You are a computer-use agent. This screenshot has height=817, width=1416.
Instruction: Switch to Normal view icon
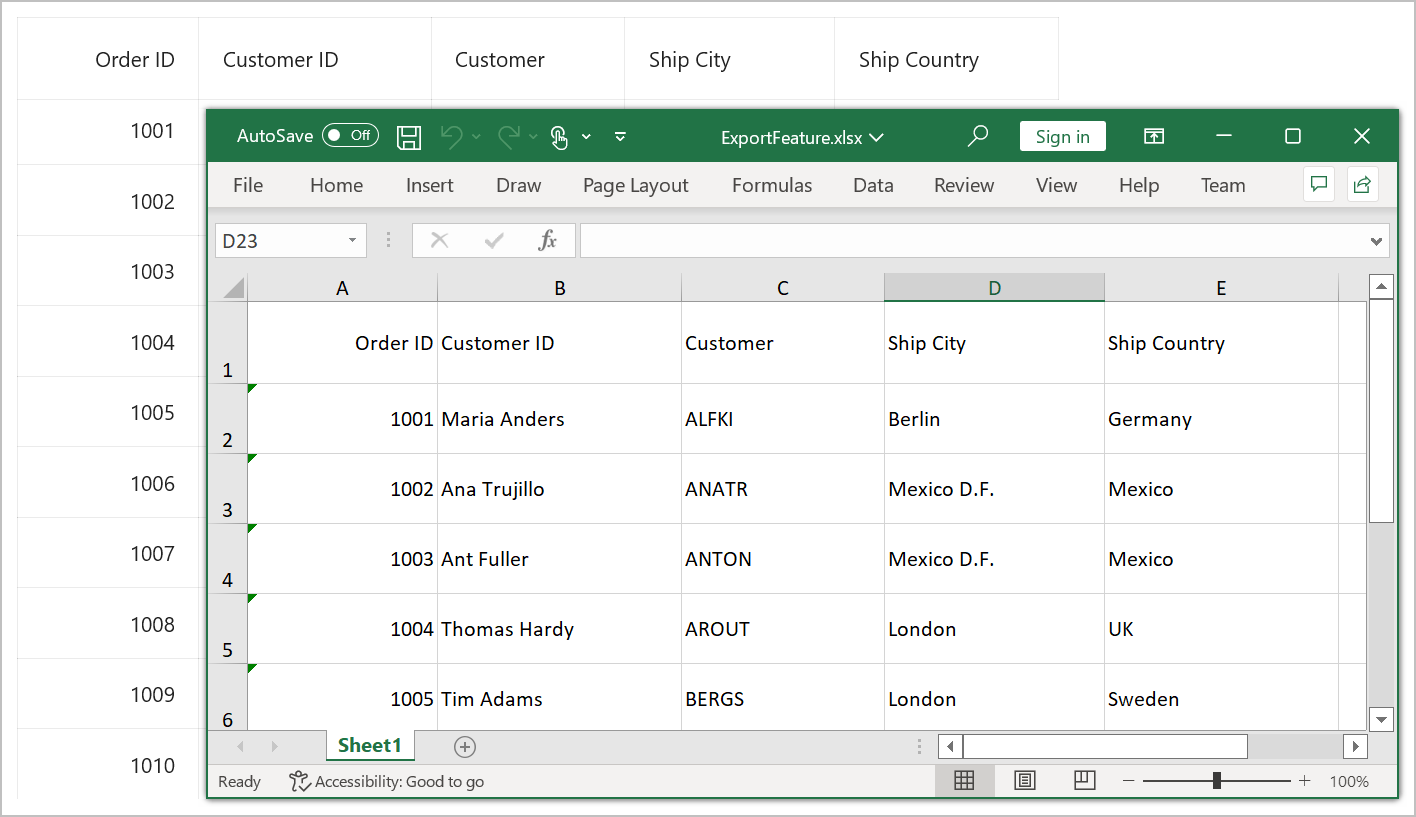[964, 781]
